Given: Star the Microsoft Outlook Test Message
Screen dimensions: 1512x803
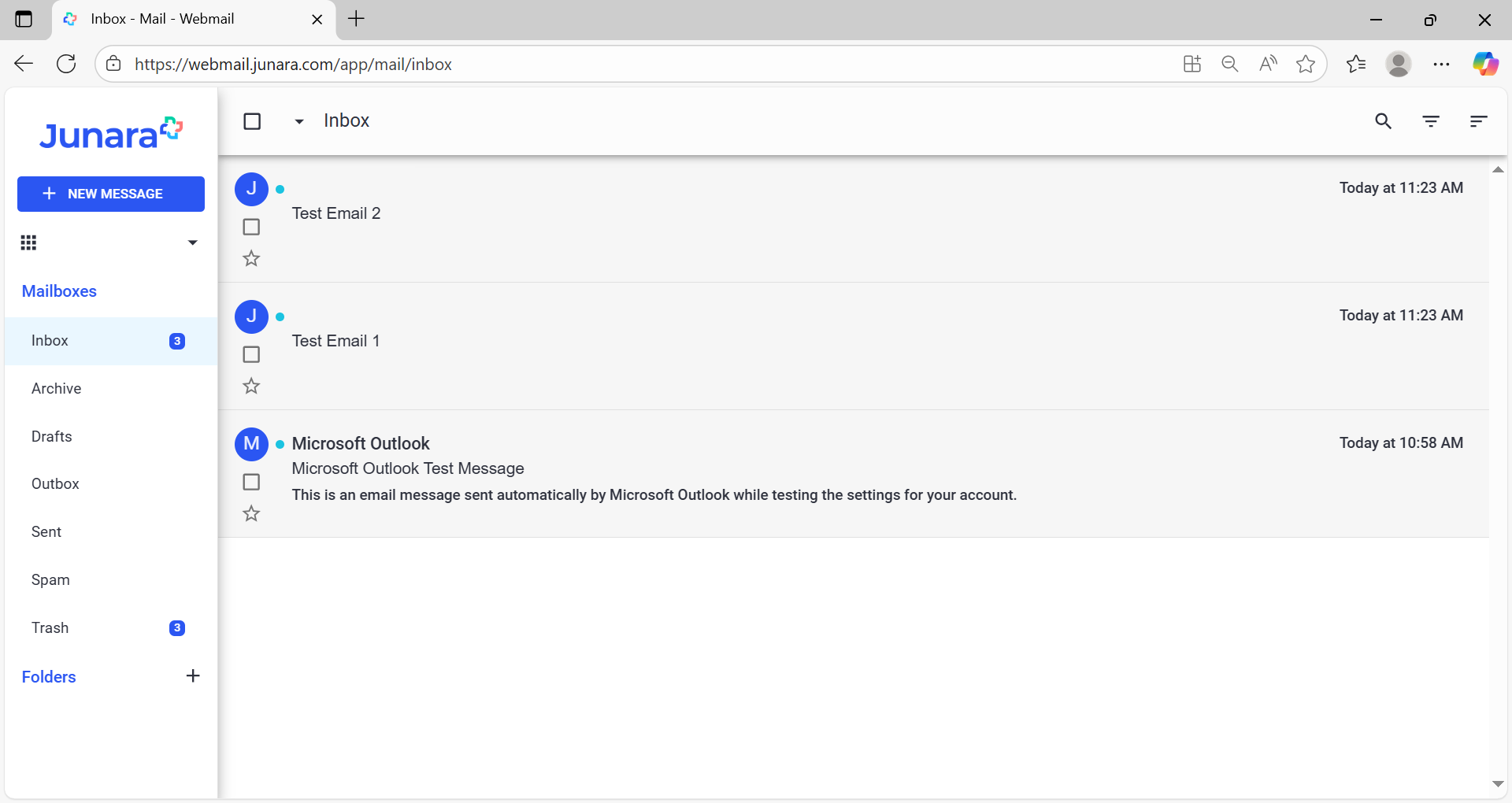Looking at the screenshot, I should (x=251, y=513).
